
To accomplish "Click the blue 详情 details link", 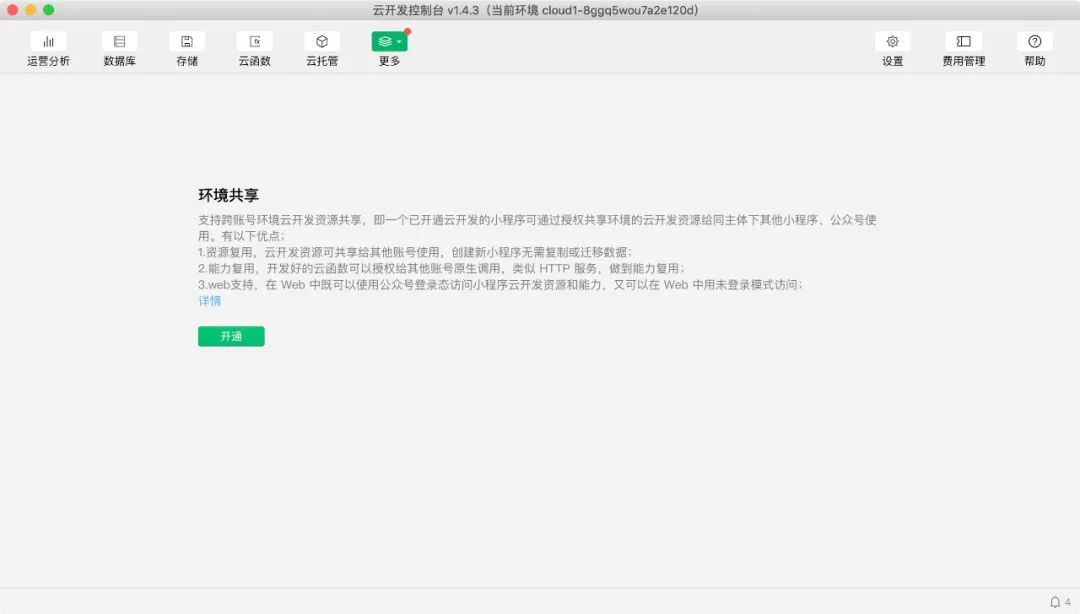I will pos(209,301).
